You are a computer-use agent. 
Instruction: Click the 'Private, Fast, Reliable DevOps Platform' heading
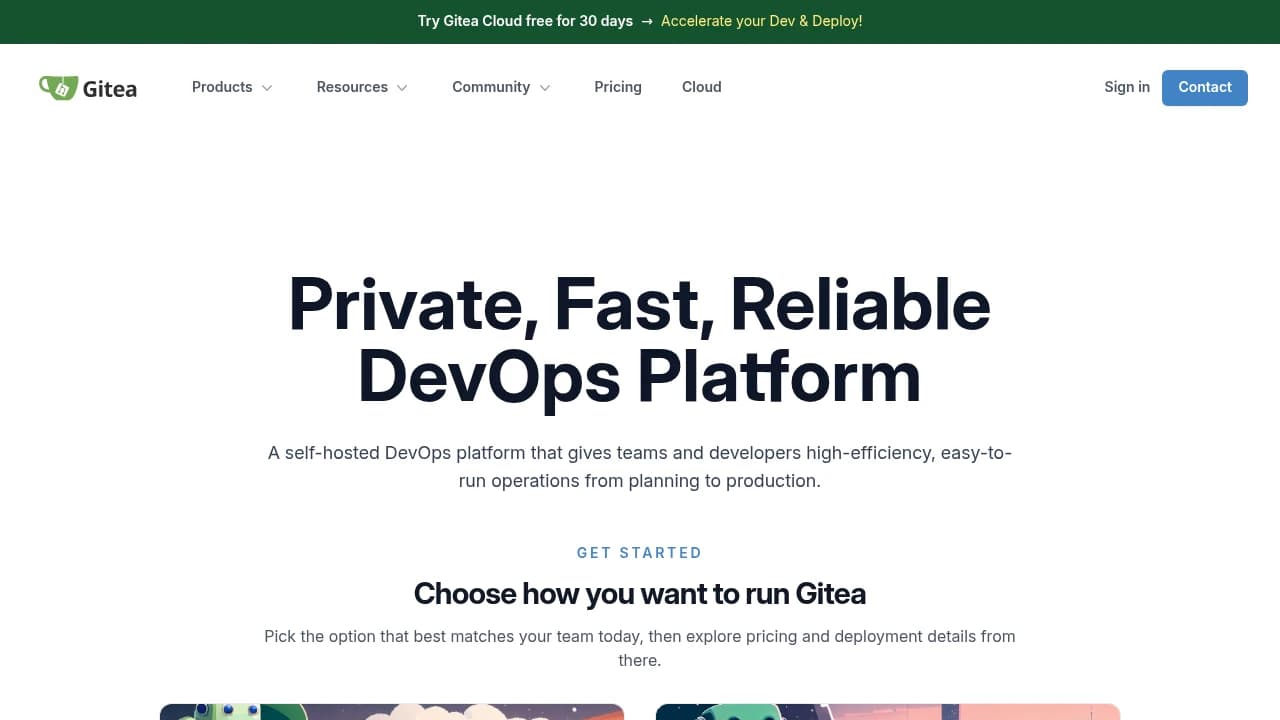tap(640, 340)
